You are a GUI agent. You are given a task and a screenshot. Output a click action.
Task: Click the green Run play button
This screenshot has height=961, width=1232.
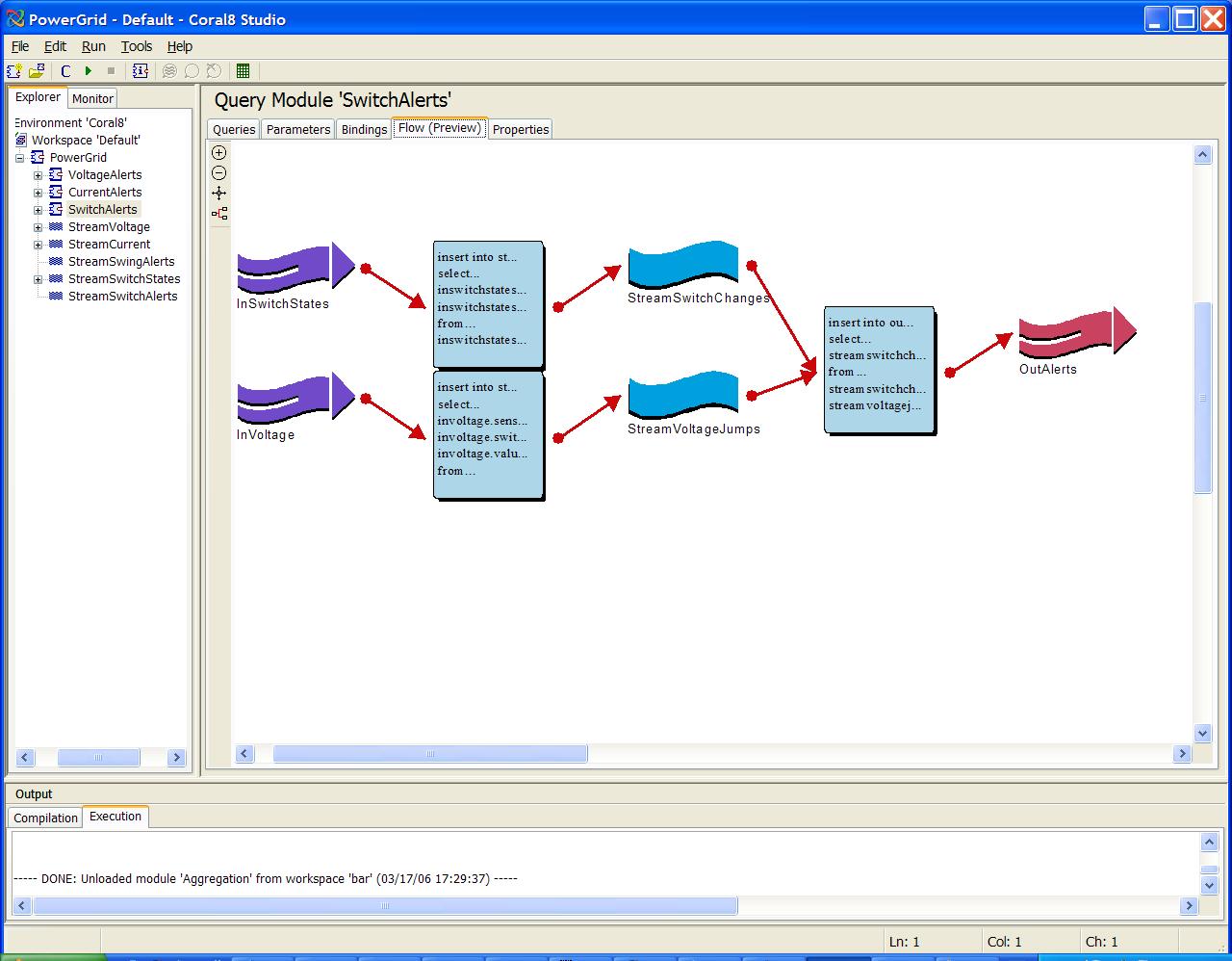pos(89,71)
